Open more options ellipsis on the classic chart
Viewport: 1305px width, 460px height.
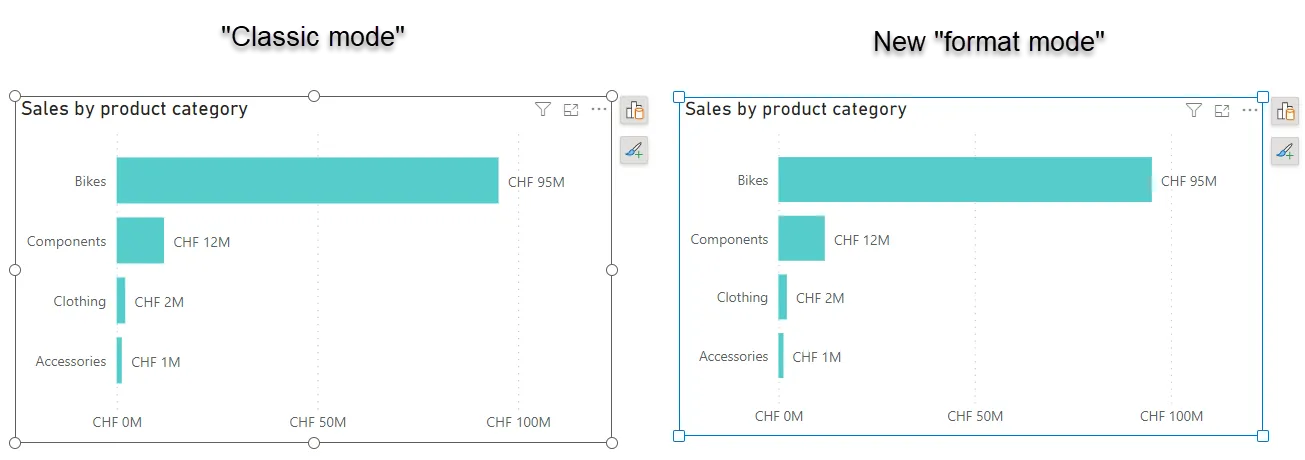(599, 109)
